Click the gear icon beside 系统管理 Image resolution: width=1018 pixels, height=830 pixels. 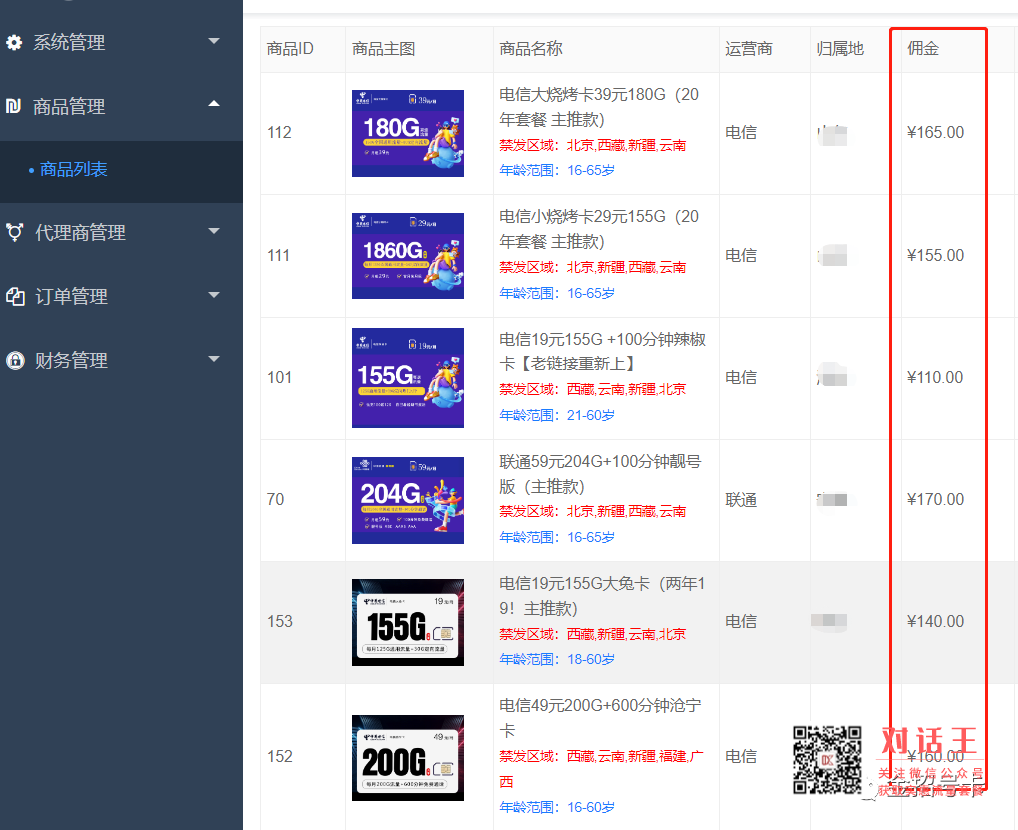point(14,42)
